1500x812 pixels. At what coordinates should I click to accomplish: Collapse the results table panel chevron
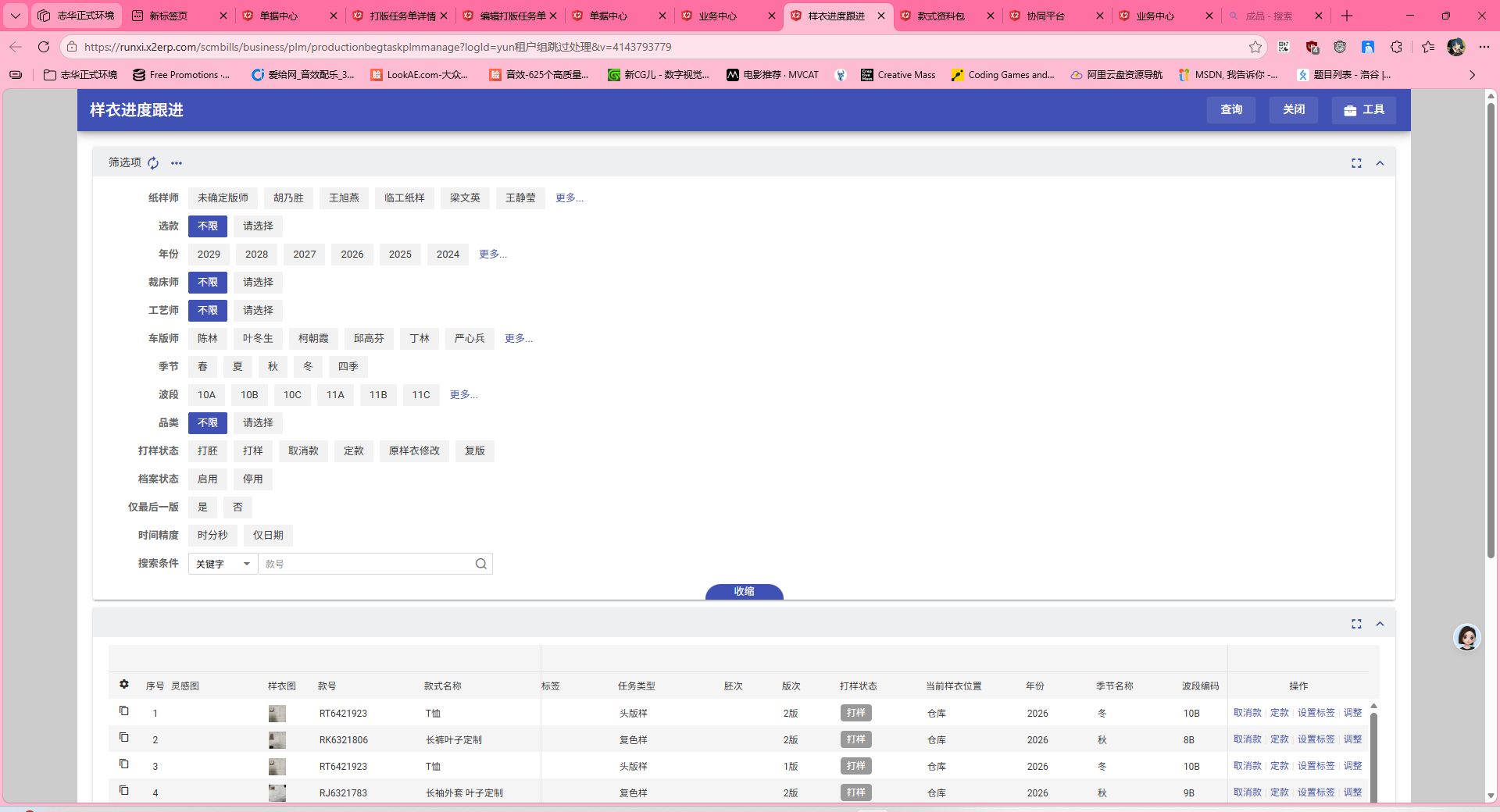coord(1380,624)
